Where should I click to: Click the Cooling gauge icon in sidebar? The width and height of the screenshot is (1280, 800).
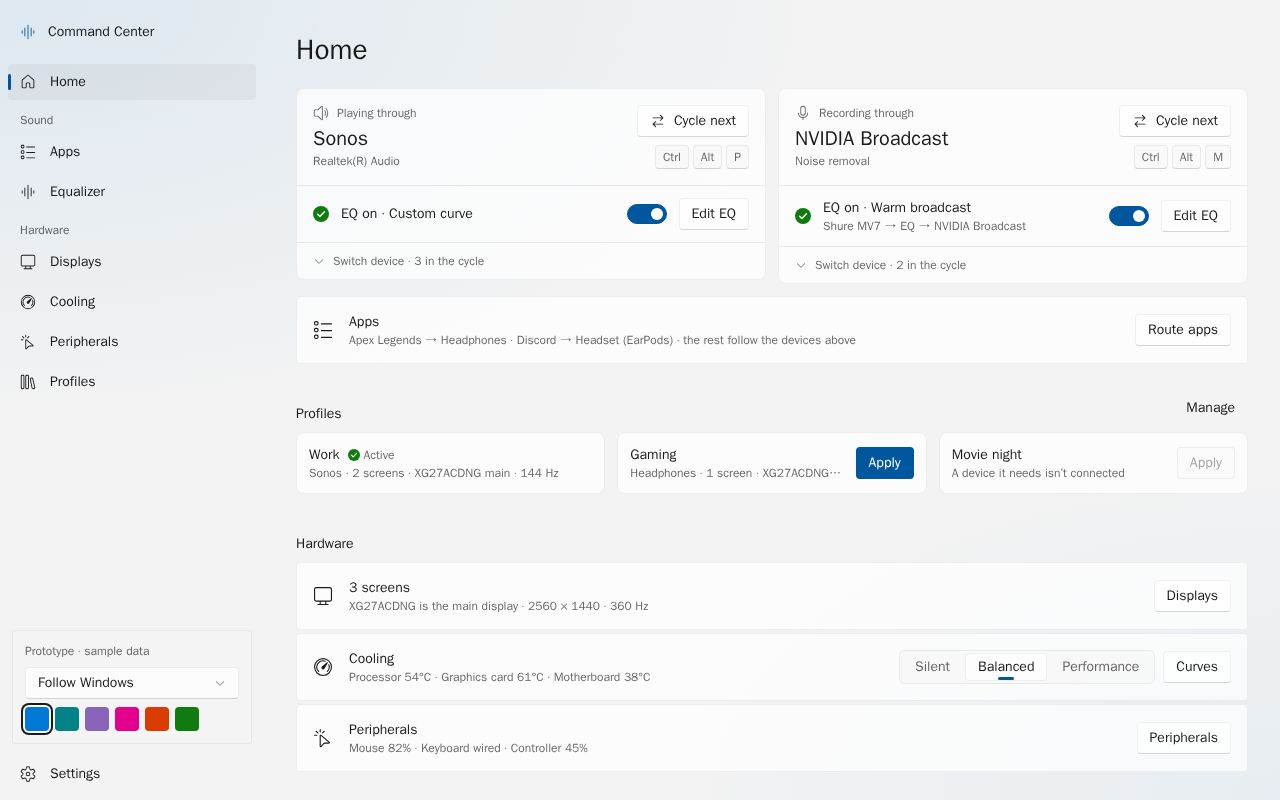pos(28,302)
